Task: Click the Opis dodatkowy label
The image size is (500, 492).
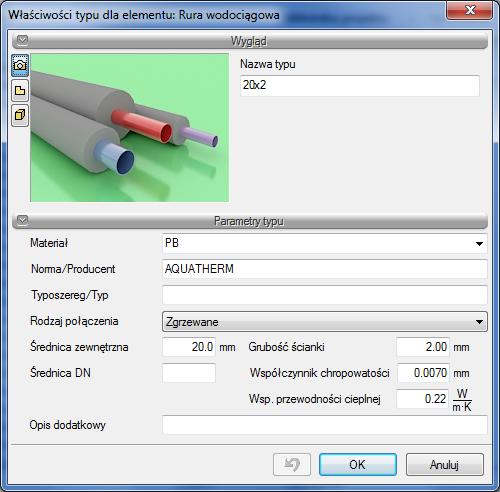Action: click(x=68, y=425)
